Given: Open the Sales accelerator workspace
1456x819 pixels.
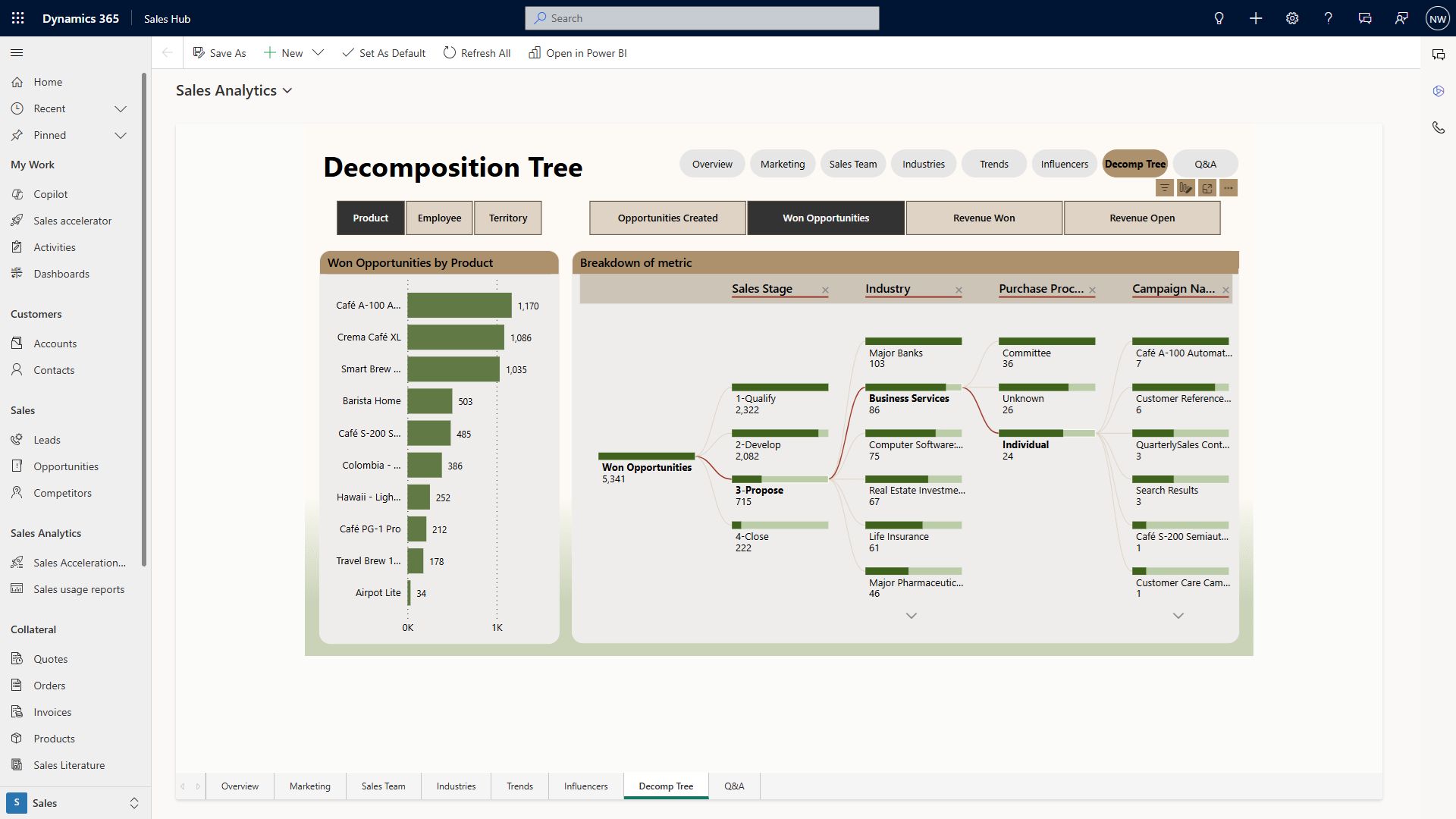Looking at the screenshot, I should coord(72,220).
